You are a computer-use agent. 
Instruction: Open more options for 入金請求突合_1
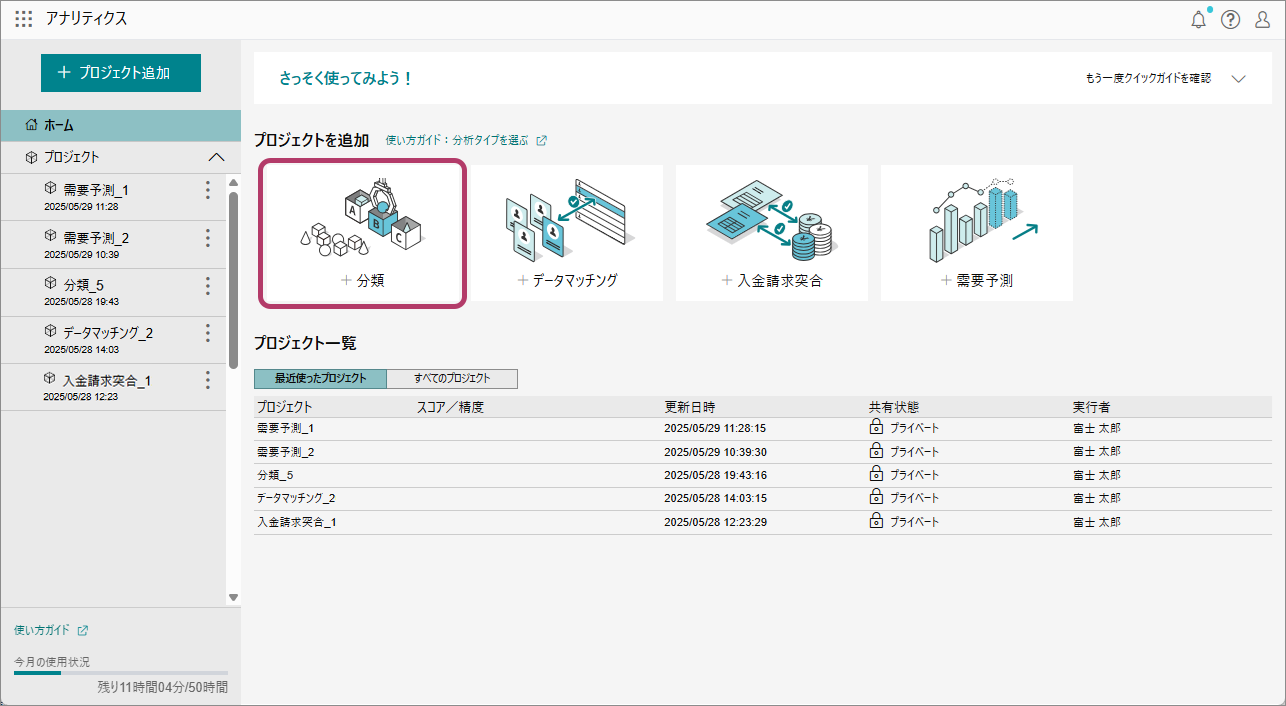click(x=208, y=380)
